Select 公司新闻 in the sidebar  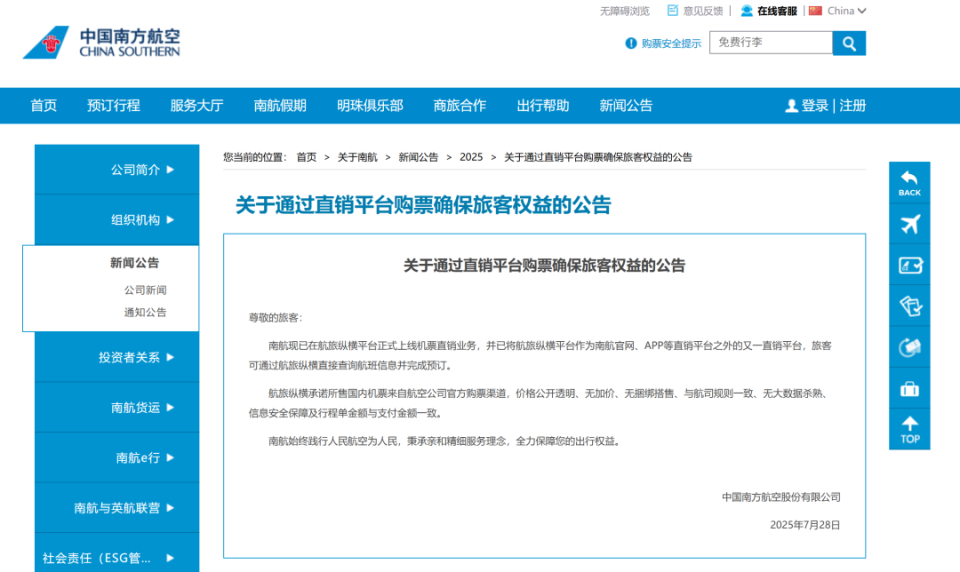tap(145, 290)
